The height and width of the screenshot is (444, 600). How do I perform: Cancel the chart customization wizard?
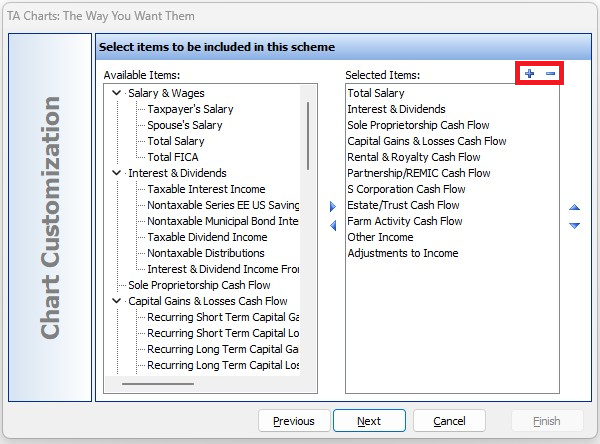(x=449, y=421)
